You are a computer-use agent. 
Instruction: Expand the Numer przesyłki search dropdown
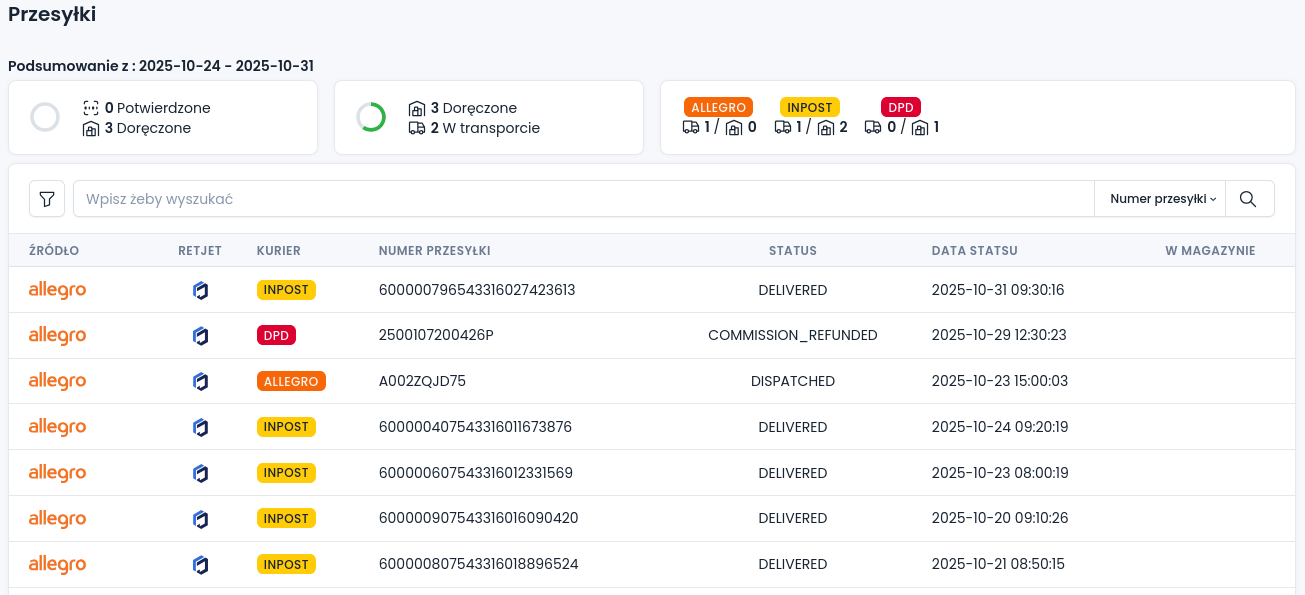[x=1162, y=199]
